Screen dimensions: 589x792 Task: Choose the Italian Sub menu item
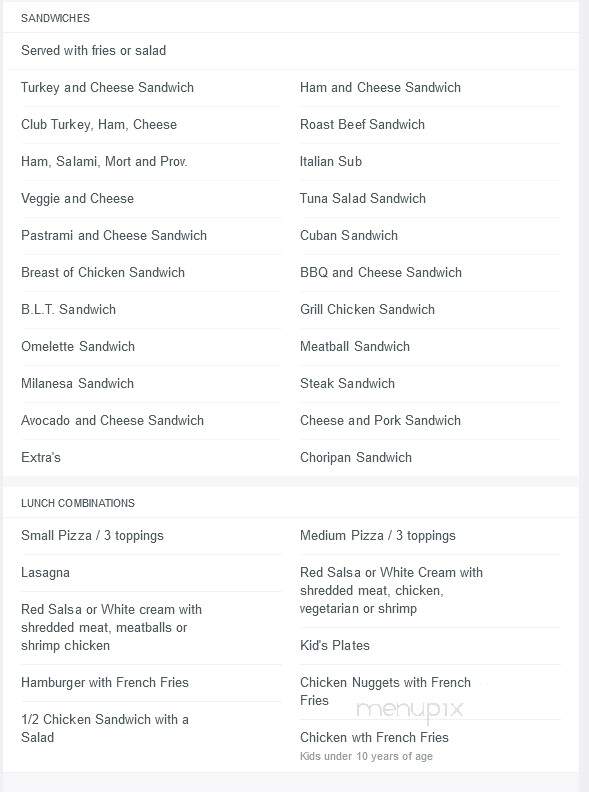[x=331, y=162]
